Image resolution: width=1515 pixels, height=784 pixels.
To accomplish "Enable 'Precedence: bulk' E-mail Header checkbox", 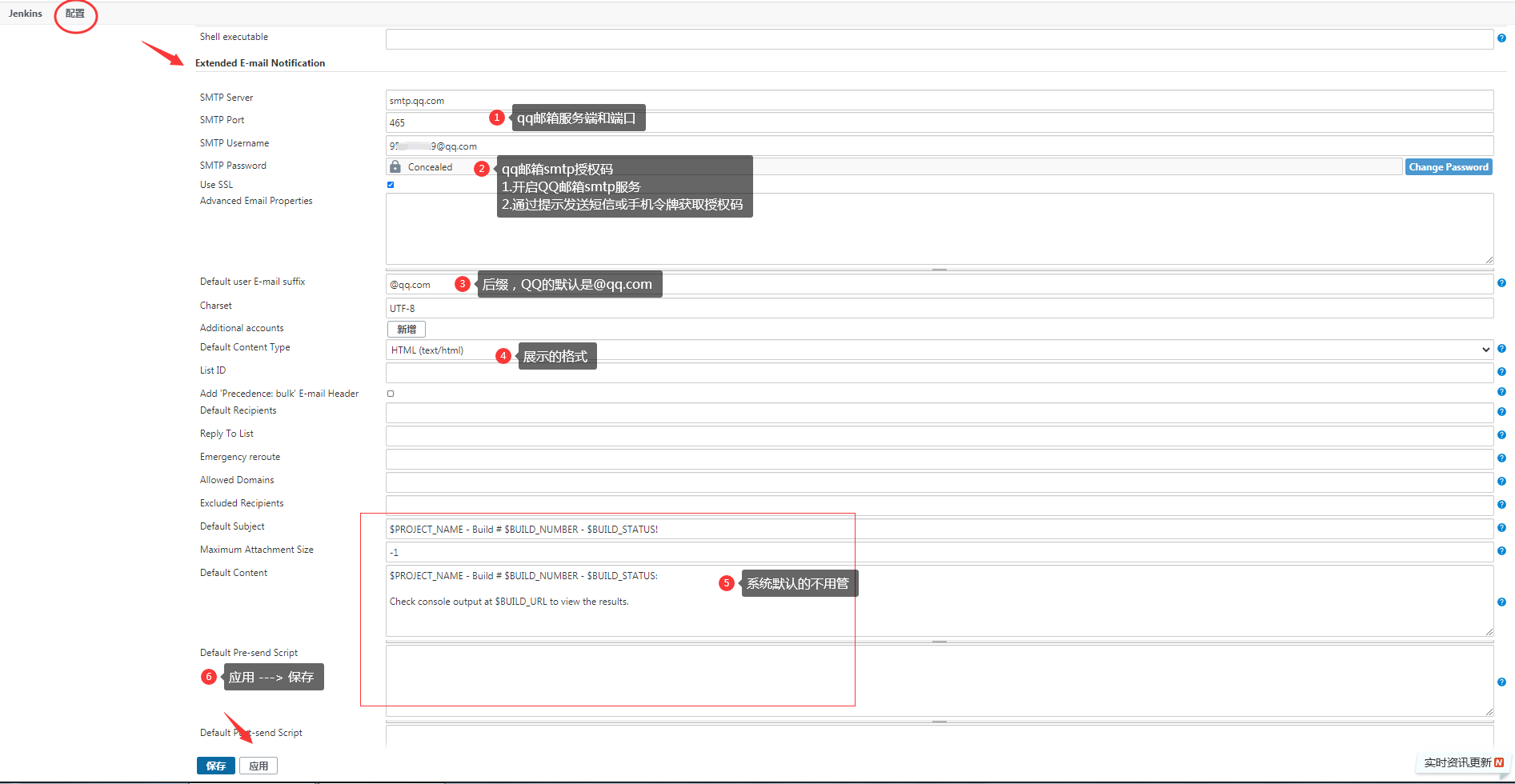I will click(x=391, y=394).
